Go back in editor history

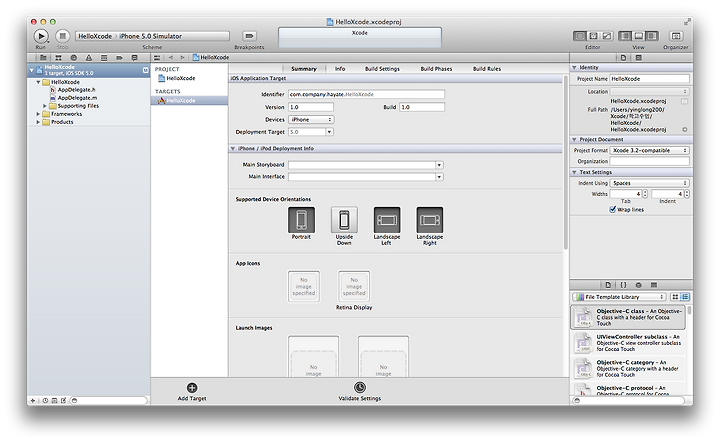pos(171,57)
